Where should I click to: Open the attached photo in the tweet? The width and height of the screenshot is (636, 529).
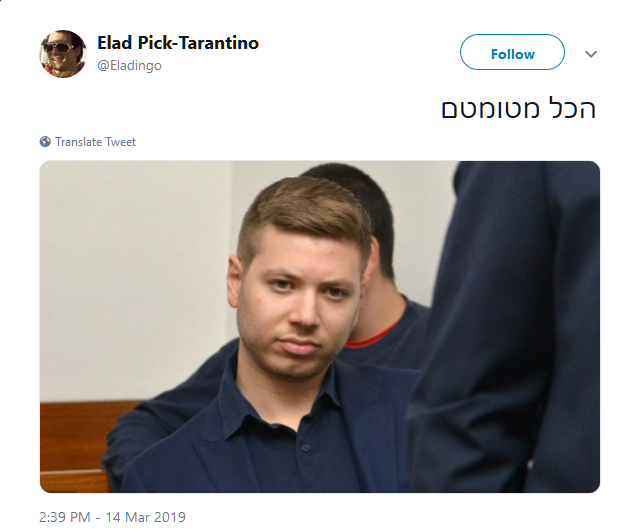(320, 327)
